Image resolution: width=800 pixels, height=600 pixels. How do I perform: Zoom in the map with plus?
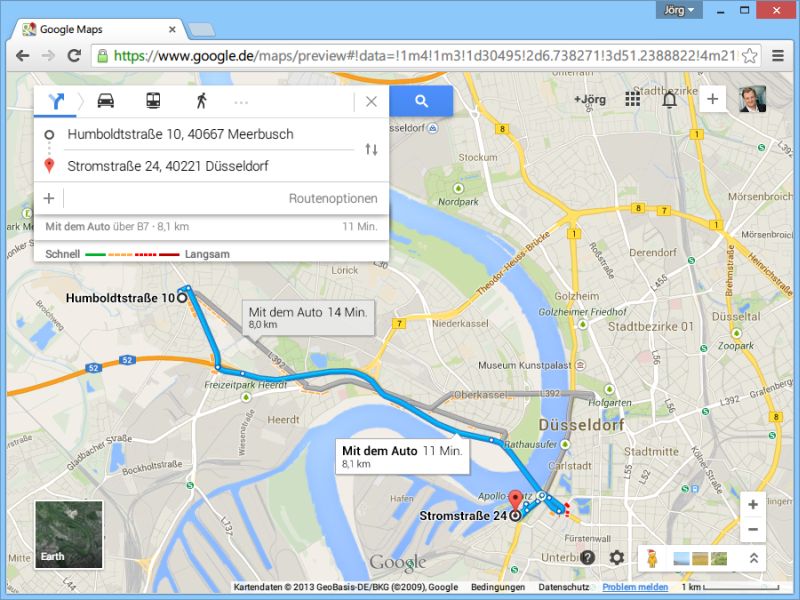753,505
